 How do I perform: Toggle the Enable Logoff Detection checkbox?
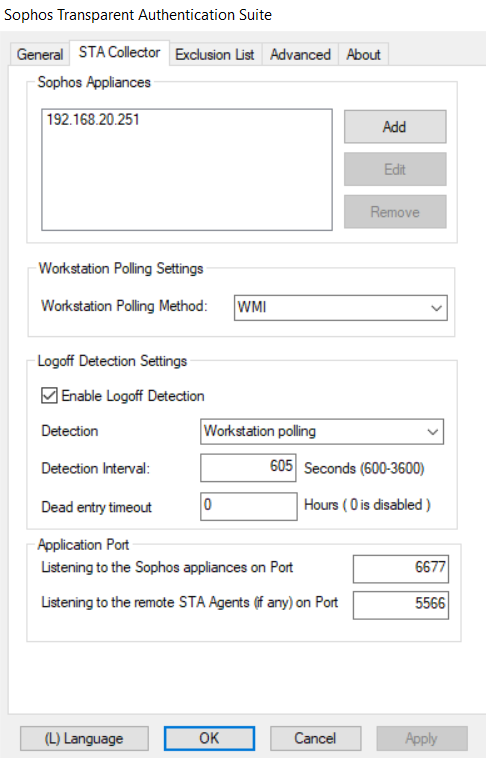click(49, 396)
